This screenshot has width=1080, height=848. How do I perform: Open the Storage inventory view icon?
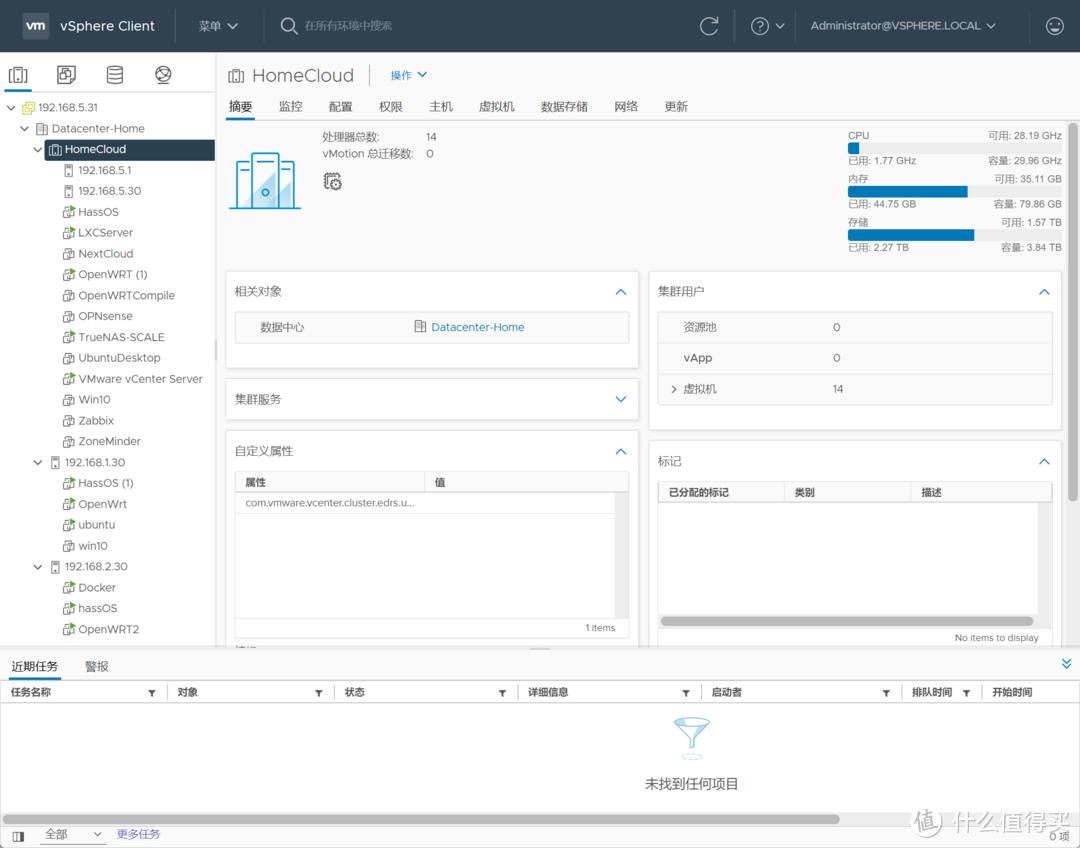115,75
